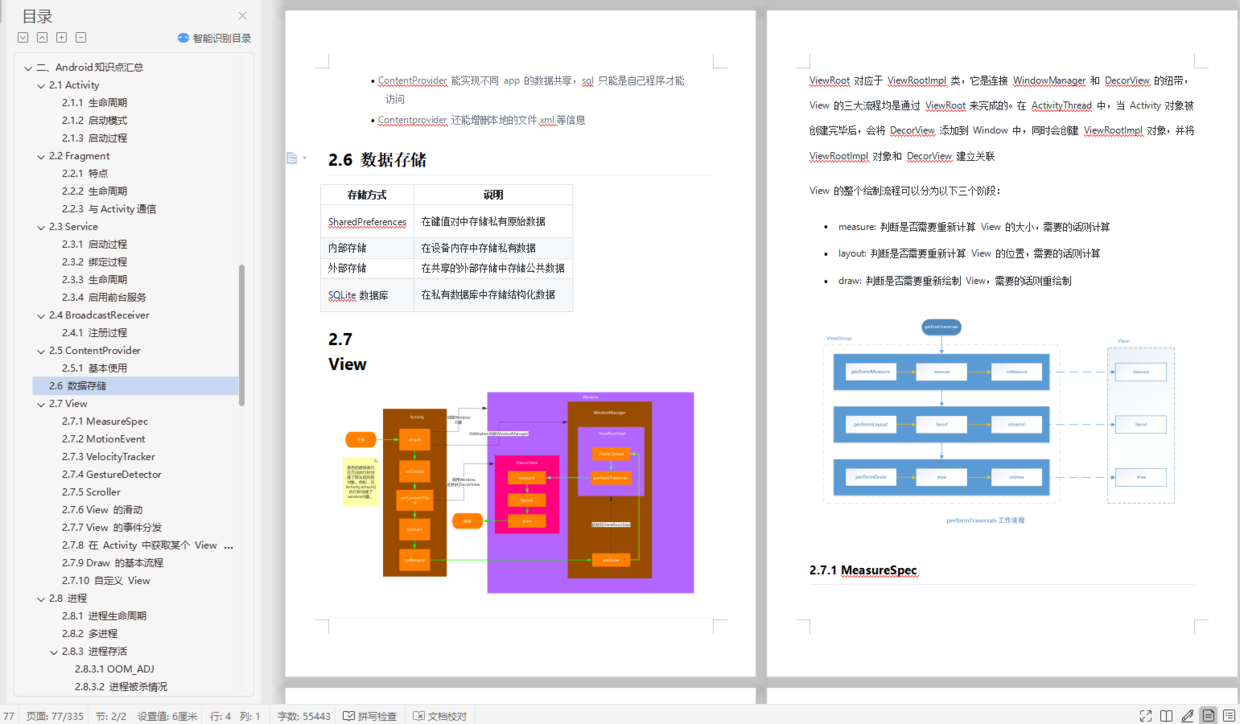Collapse the 2.8 进程 outline node
This screenshot has width=1240, height=724.
tap(42, 599)
